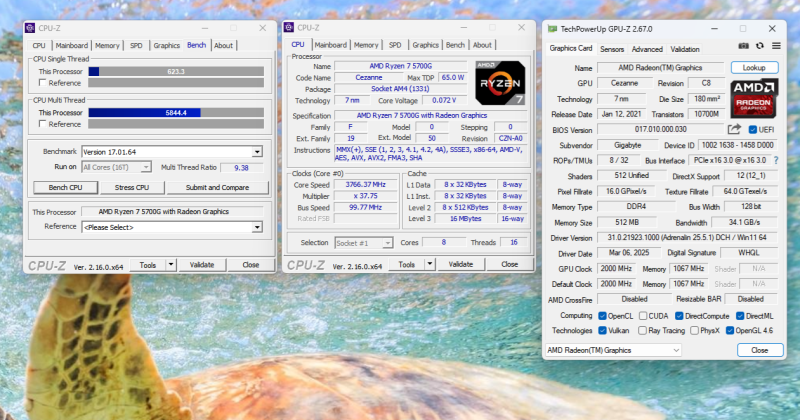Open Reference Please Select dropdown
This screenshot has width=800, height=420.
(257, 227)
